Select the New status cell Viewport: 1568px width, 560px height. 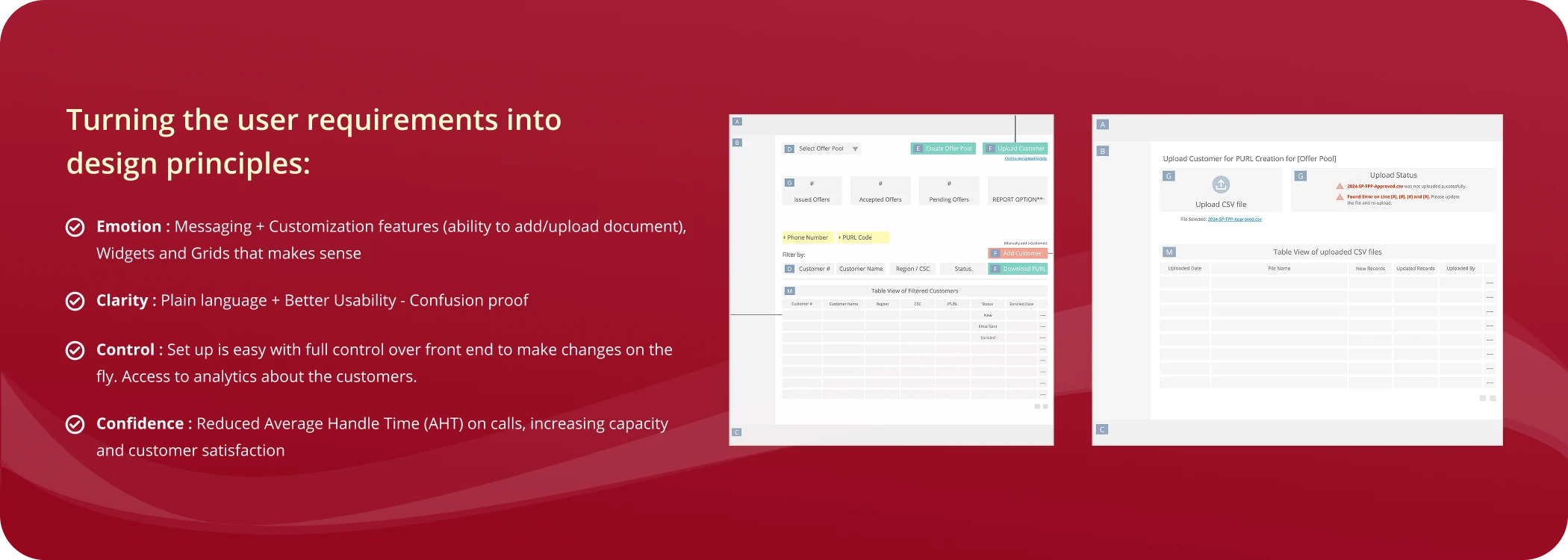click(988, 315)
